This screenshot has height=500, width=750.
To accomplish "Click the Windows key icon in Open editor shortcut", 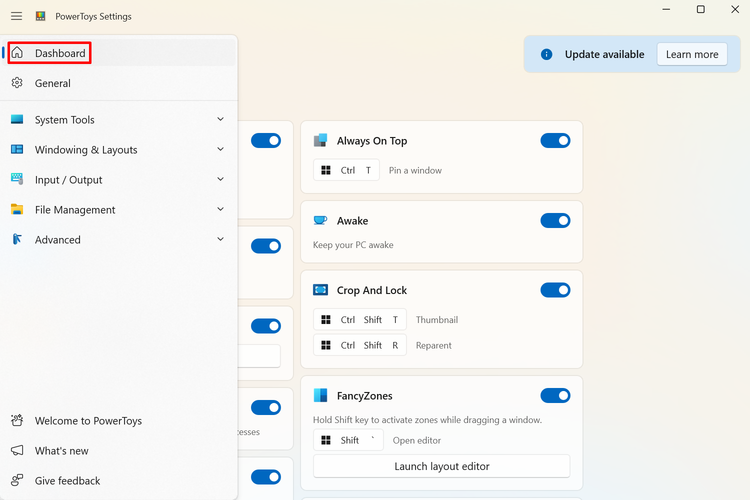I will [326, 440].
